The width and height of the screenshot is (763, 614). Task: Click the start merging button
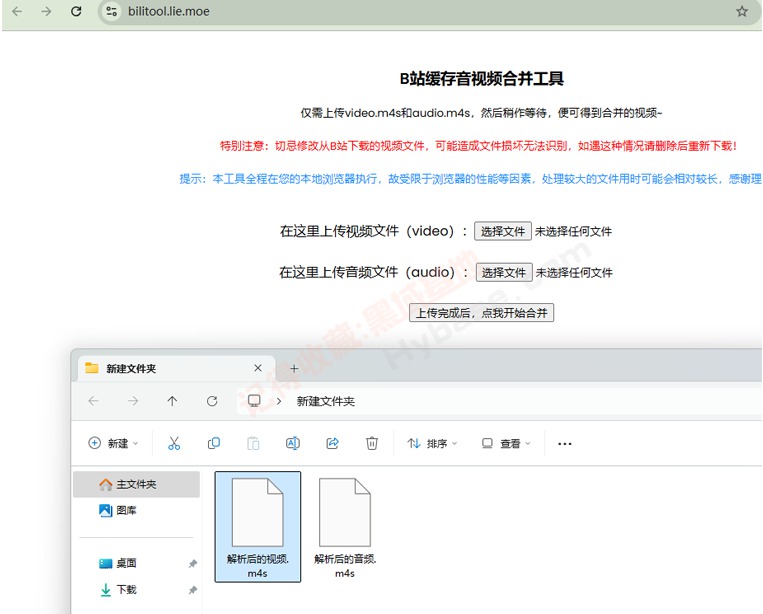[x=481, y=313]
